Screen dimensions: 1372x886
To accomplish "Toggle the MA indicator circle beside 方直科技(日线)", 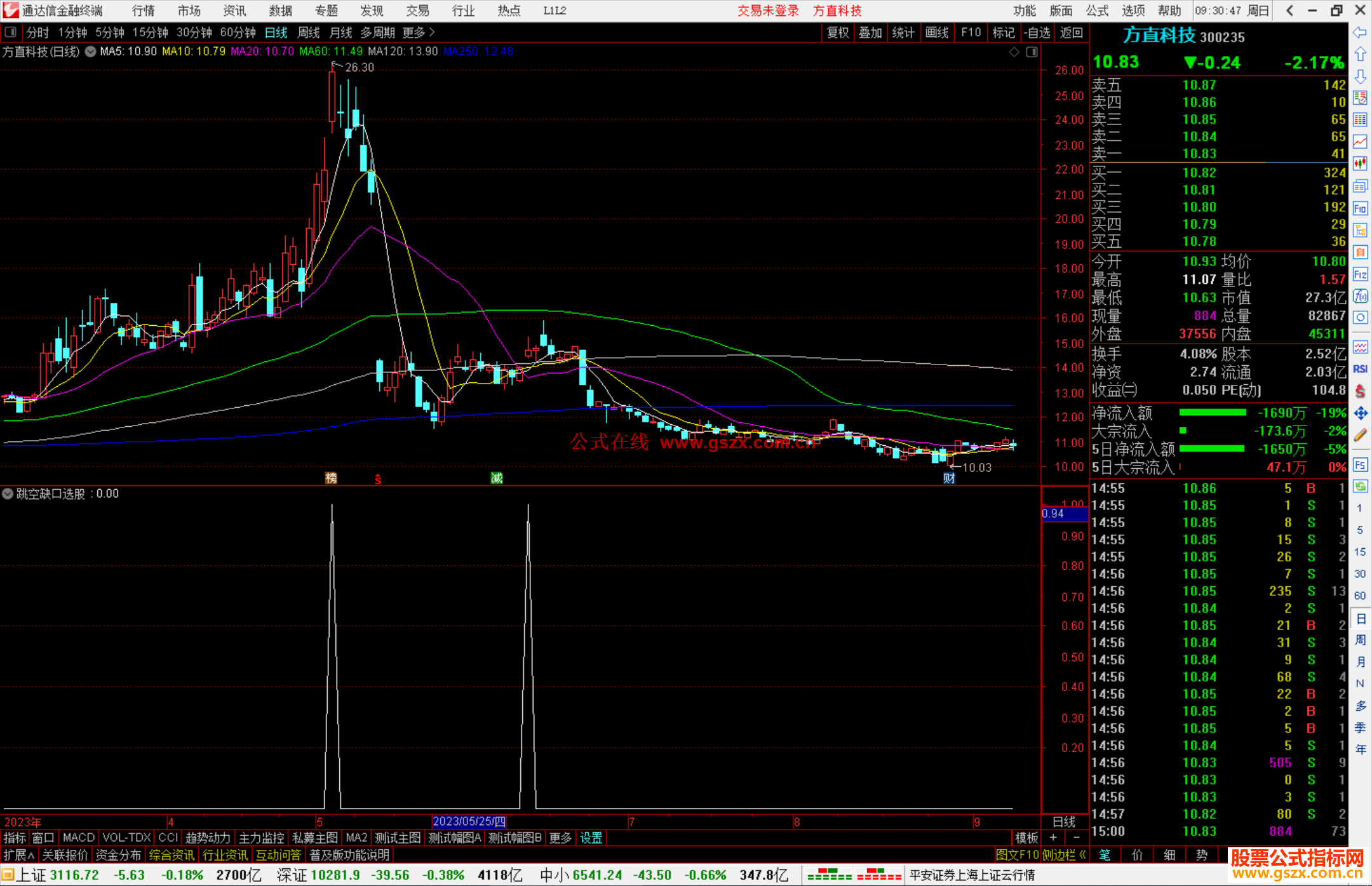I will point(91,51).
